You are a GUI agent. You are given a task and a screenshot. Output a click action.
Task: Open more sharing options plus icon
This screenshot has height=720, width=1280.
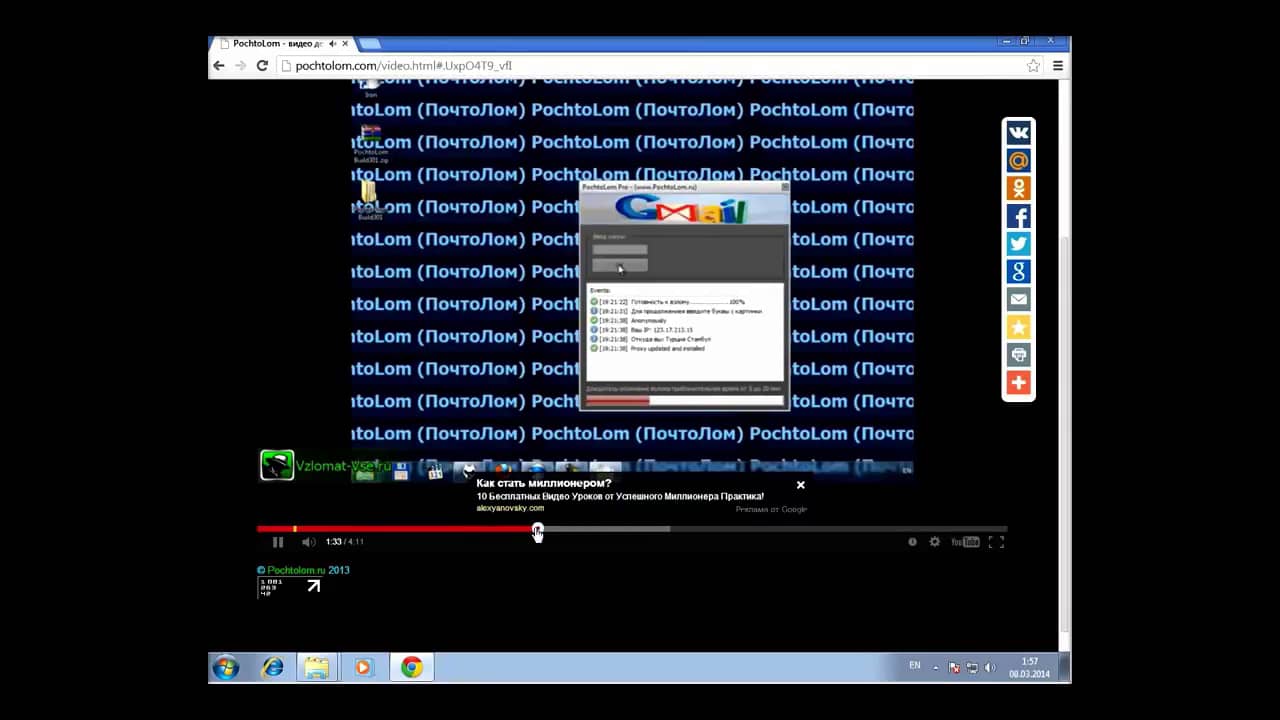point(1018,383)
